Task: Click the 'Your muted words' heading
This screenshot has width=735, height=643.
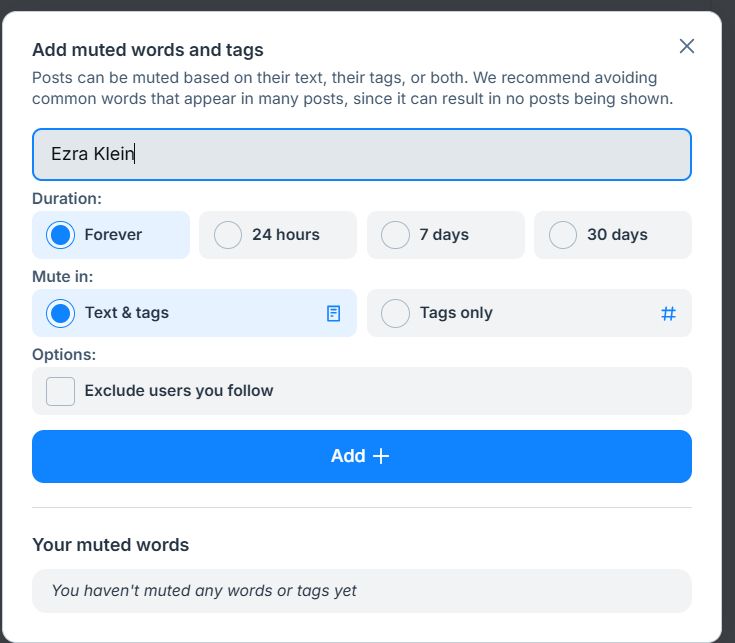Action: [x=111, y=545]
